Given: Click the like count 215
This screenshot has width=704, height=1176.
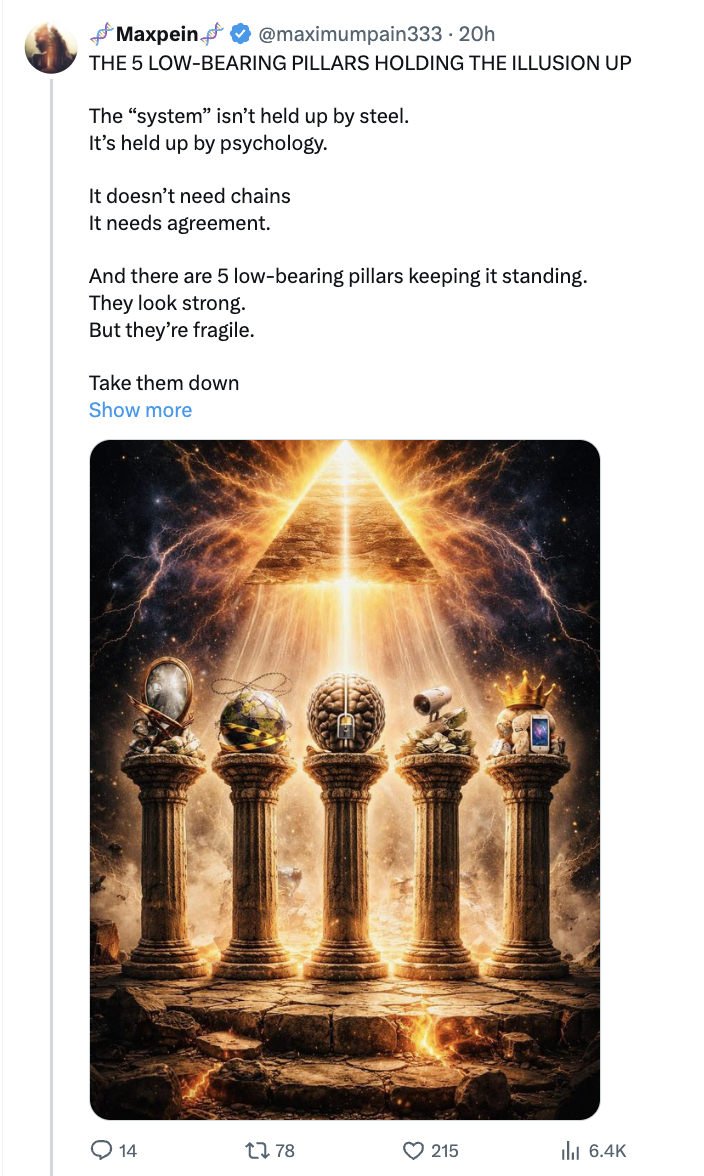Looking at the screenshot, I should (444, 1151).
